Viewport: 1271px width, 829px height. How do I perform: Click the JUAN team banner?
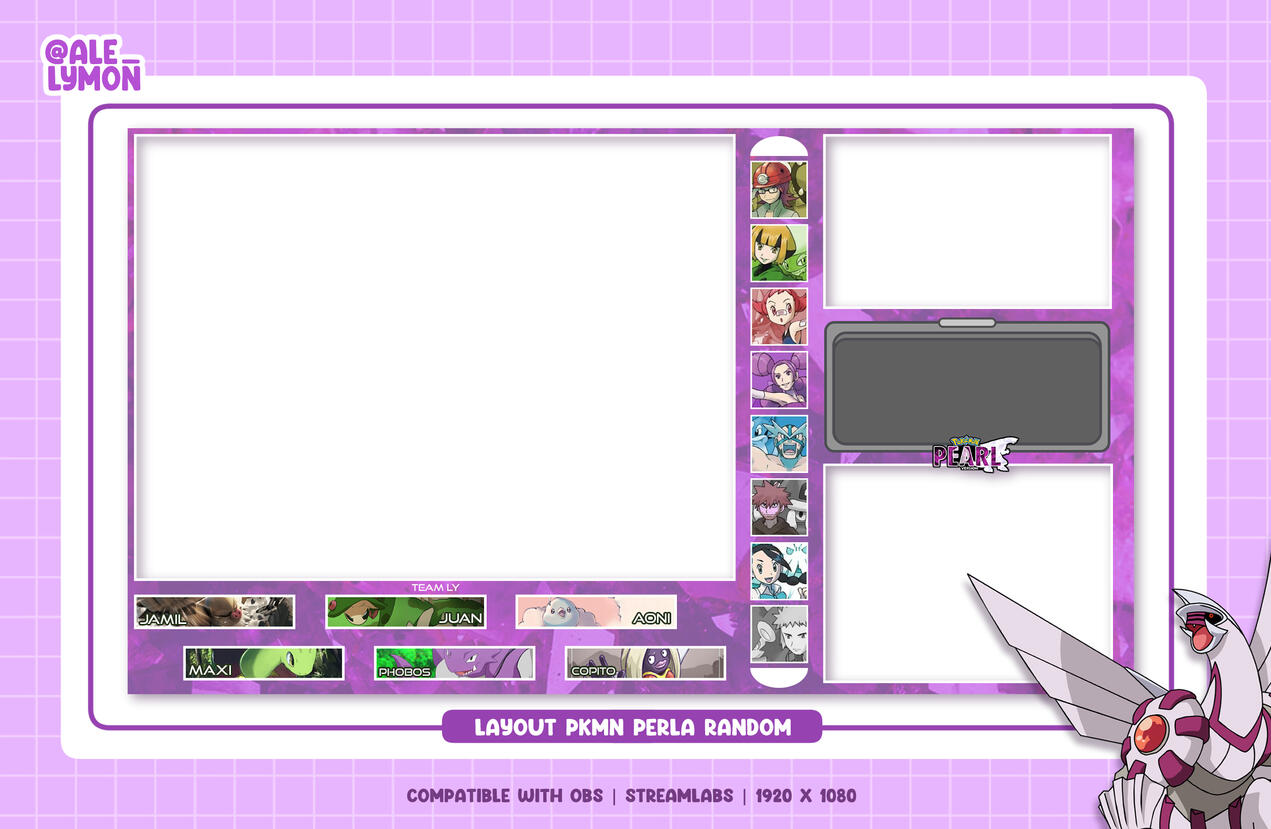tap(405, 612)
